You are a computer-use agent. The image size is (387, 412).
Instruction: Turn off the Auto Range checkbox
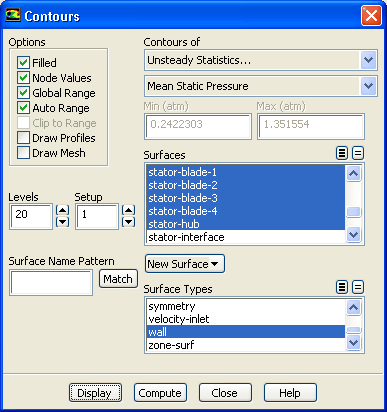coord(23,108)
